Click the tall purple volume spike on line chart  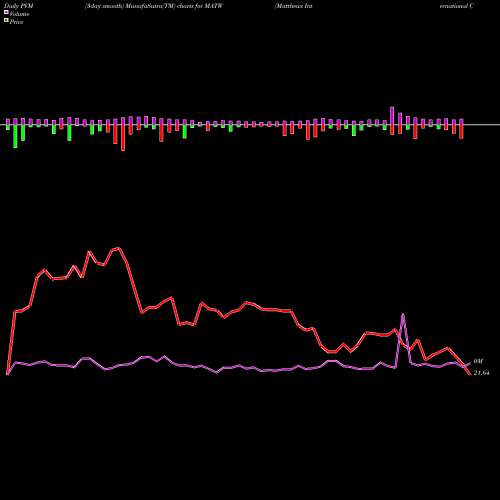[x=403, y=314]
